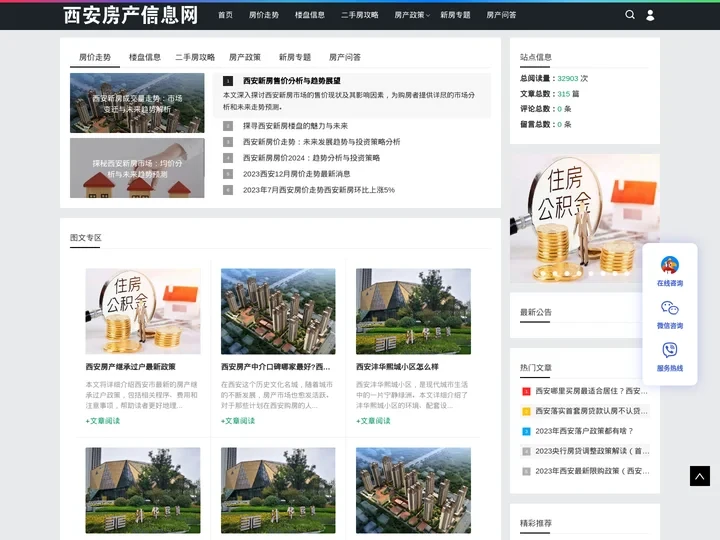Click 文章阅读 under 西安房产中介口碑 card
Image resolution: width=720 pixels, height=540 pixels.
pyautogui.click(x=238, y=421)
